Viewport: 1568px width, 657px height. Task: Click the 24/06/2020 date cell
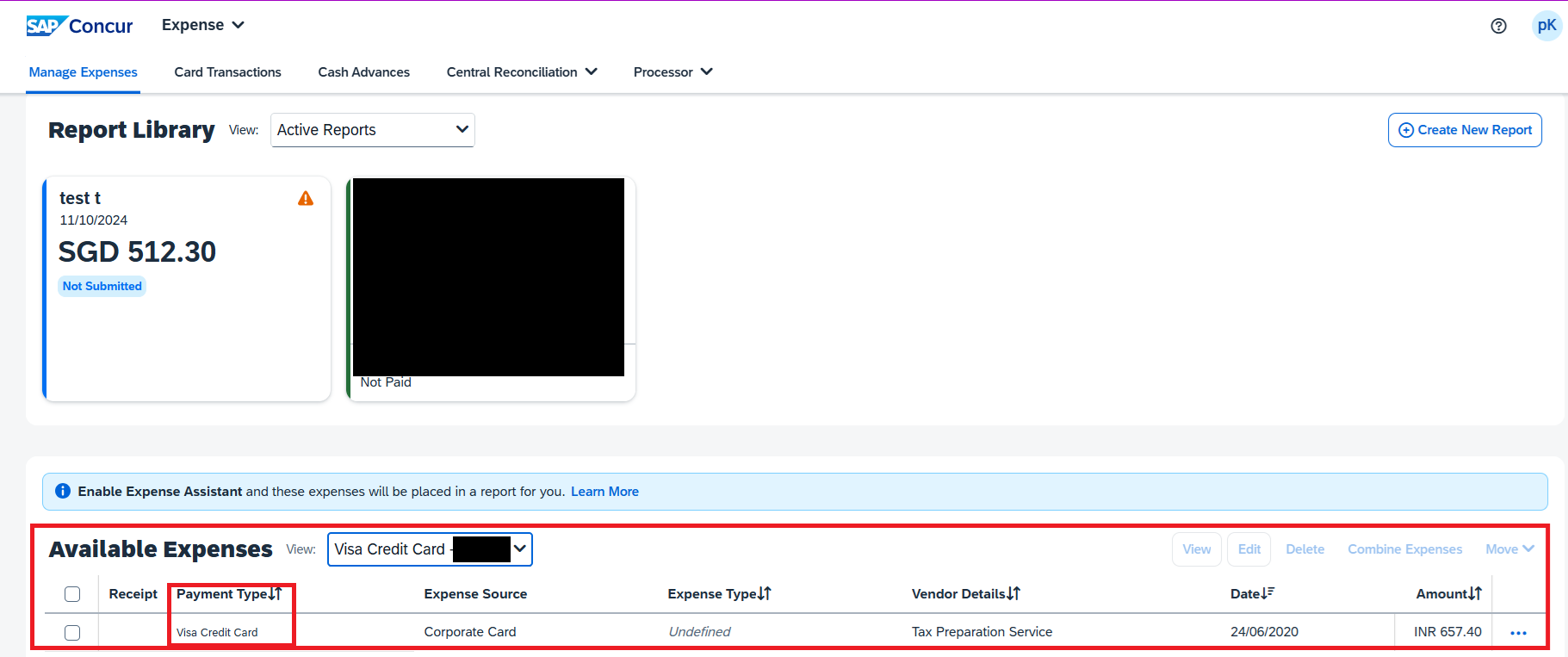(1264, 632)
